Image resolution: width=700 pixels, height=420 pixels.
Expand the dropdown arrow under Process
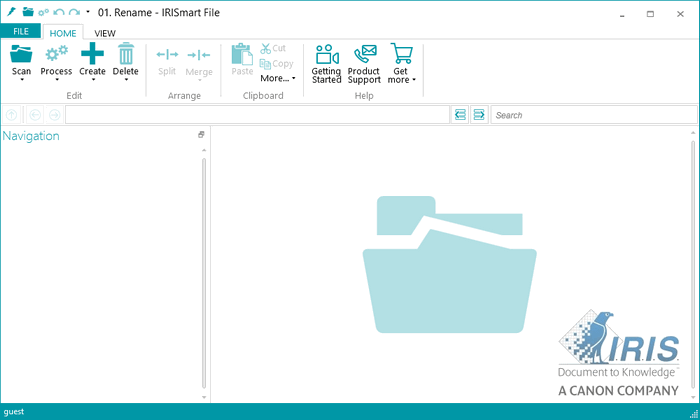56,81
